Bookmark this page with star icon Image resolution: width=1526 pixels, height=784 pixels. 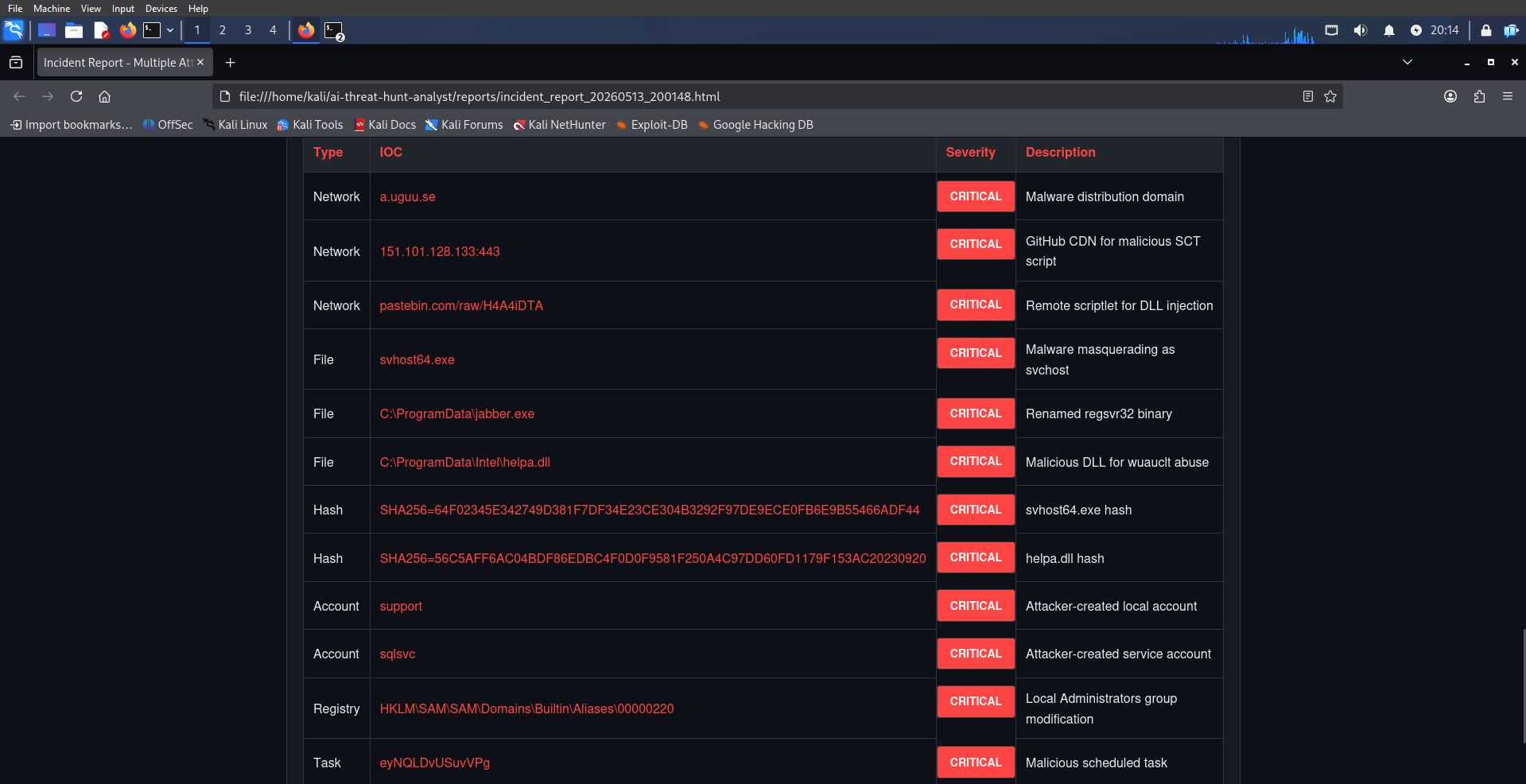click(x=1330, y=96)
